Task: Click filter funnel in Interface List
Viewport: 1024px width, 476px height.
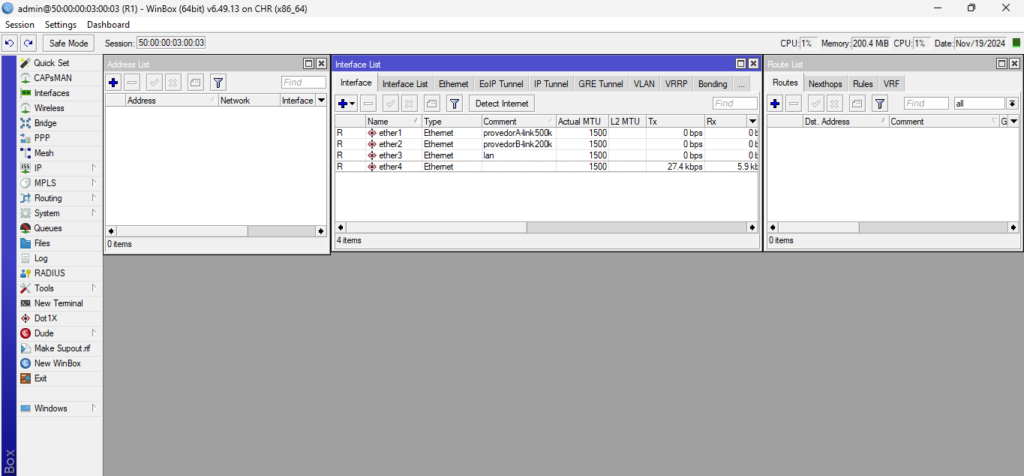Action: point(455,103)
